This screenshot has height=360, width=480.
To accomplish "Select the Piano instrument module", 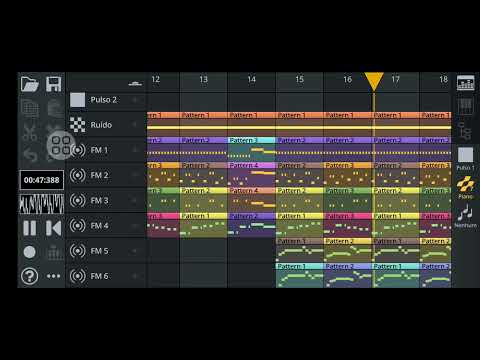I will click(465, 187).
